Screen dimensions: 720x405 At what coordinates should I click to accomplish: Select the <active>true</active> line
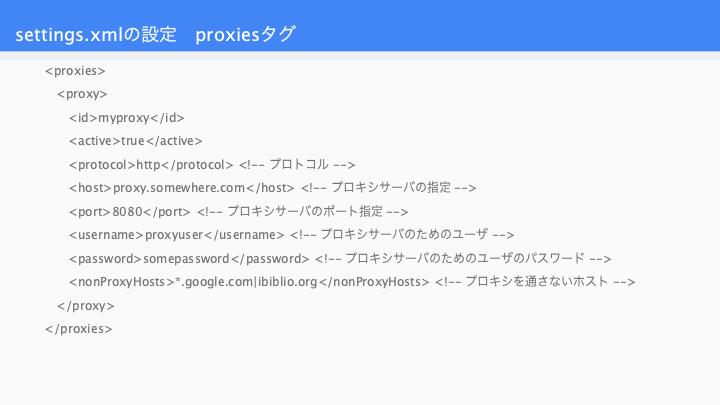135,141
